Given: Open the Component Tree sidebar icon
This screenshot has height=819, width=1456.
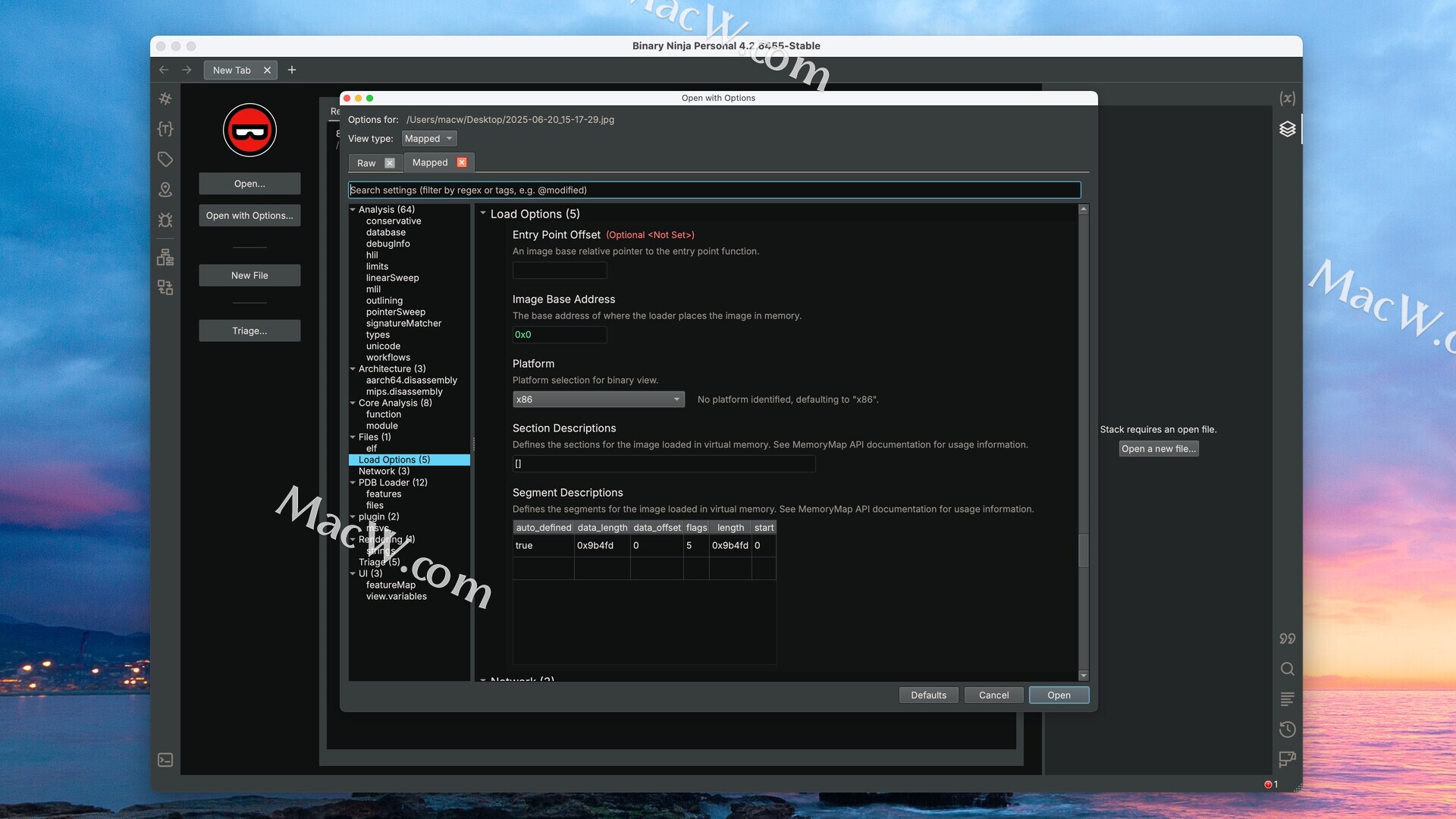Looking at the screenshot, I should [165, 257].
